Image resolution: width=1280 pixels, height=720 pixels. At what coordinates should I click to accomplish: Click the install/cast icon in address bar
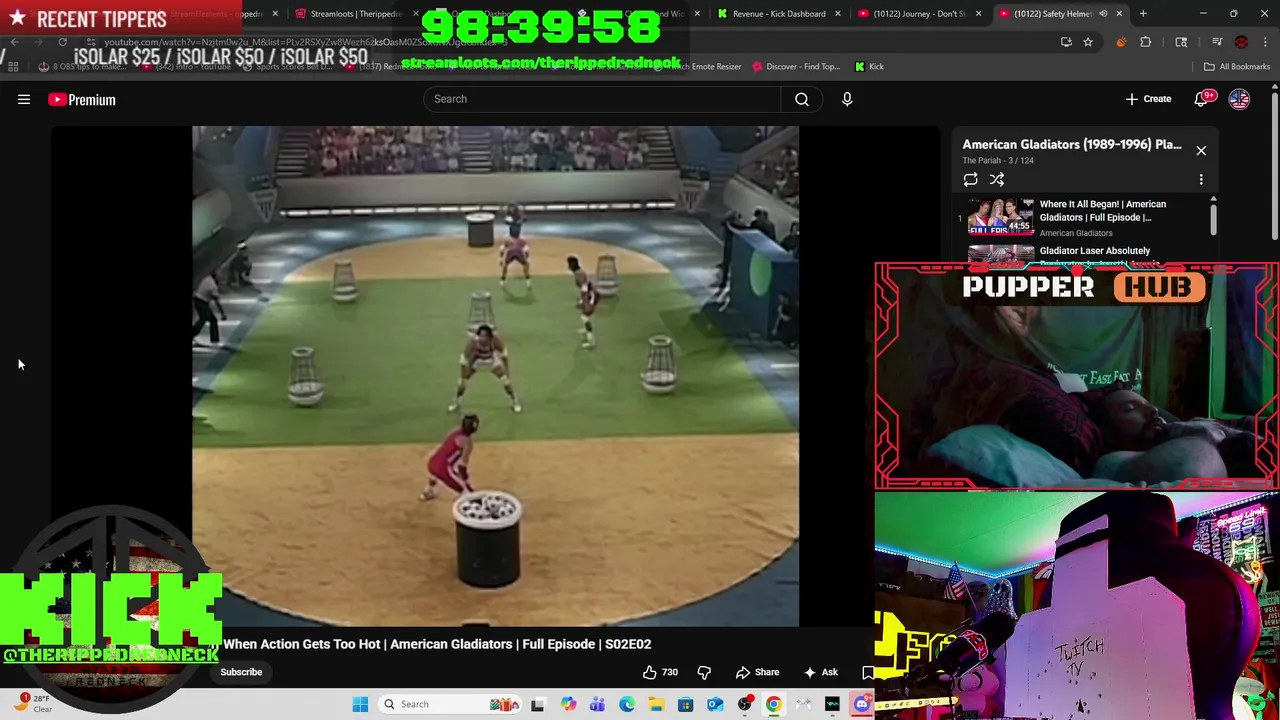click(x=1066, y=42)
